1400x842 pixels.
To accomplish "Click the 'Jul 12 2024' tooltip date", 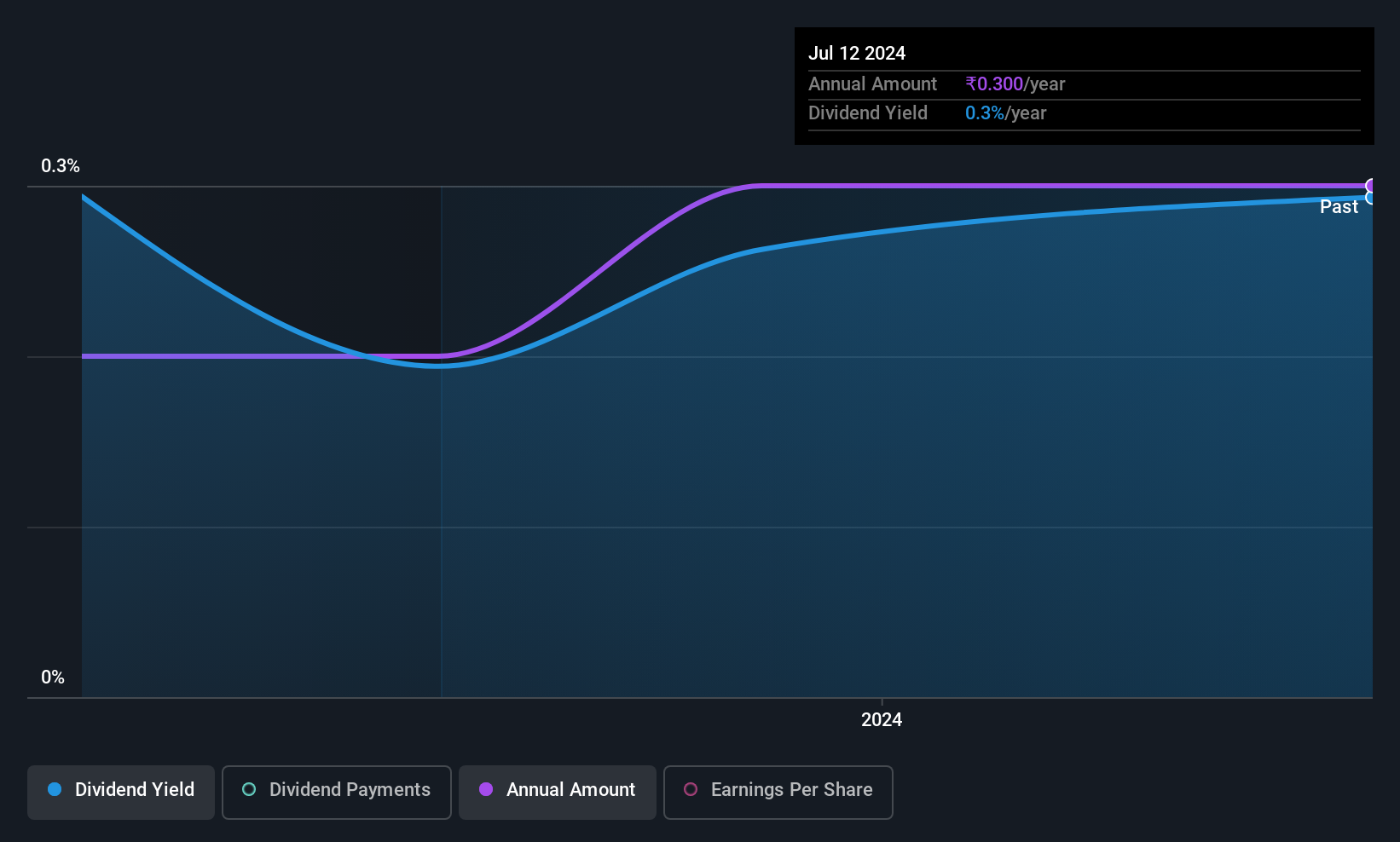I will [x=857, y=54].
